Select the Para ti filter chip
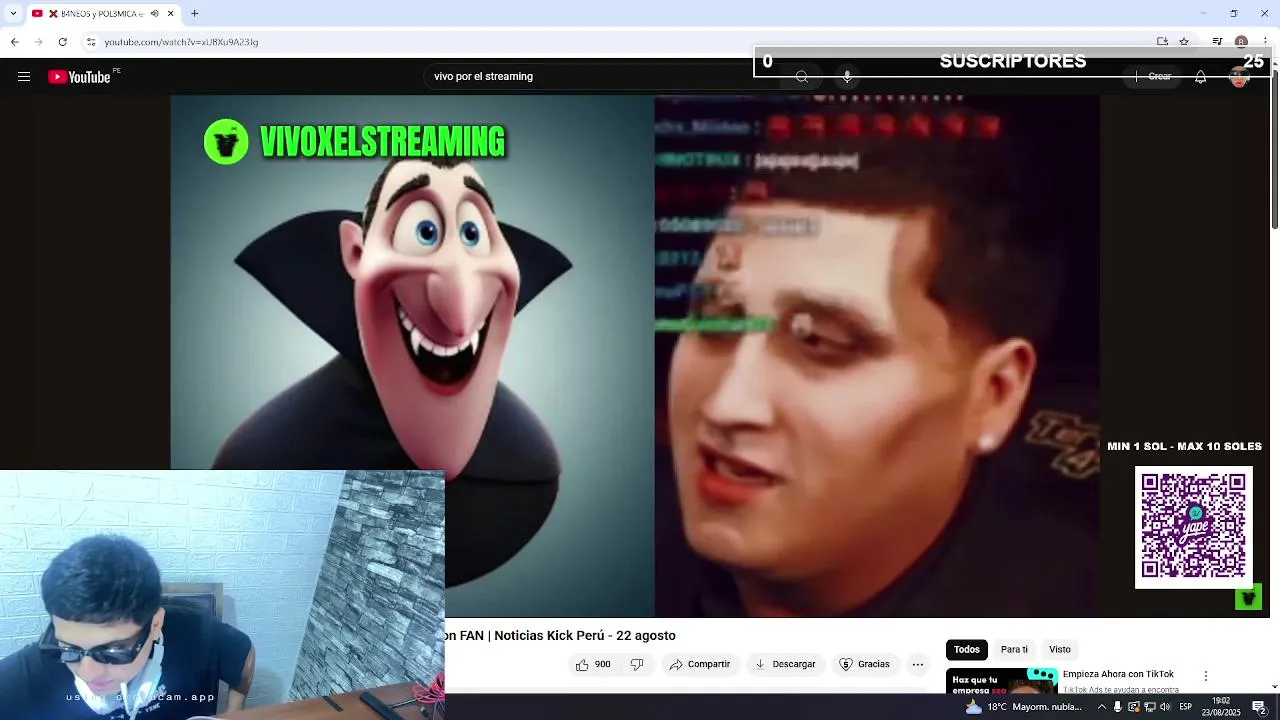The image size is (1280, 720). [1014, 649]
